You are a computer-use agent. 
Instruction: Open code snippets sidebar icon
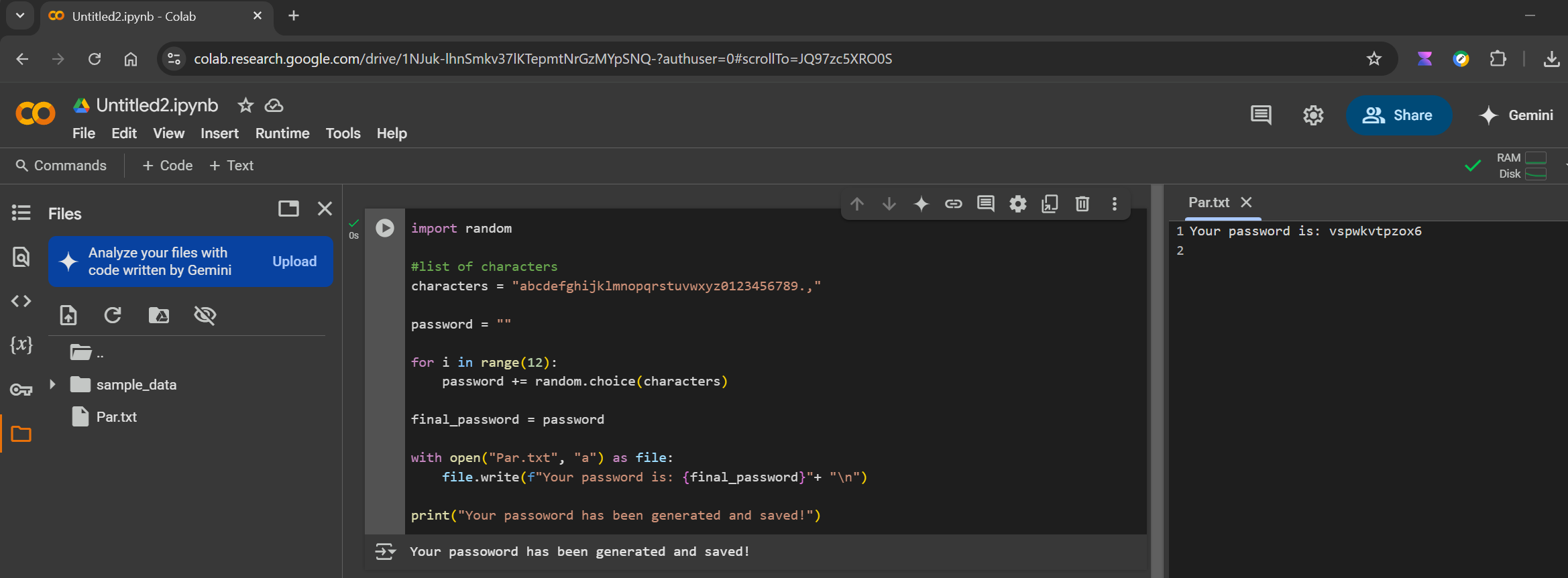pyautogui.click(x=21, y=301)
